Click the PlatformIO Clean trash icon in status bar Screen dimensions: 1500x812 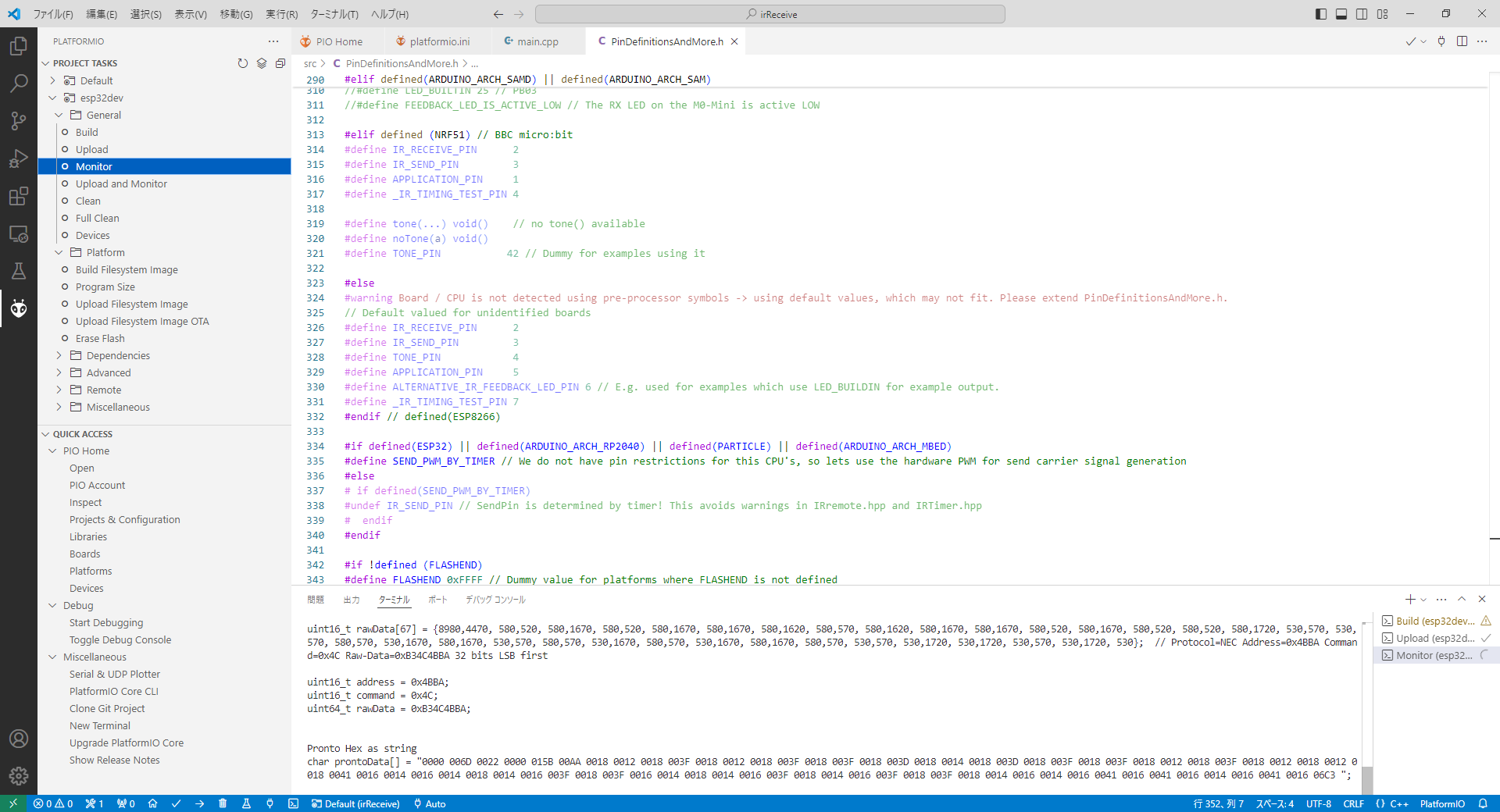point(223,803)
